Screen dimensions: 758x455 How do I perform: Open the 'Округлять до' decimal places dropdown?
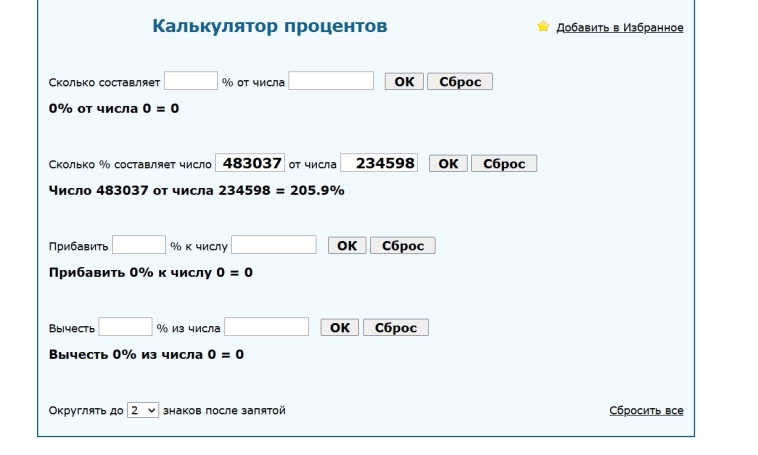pyautogui.click(x=143, y=410)
